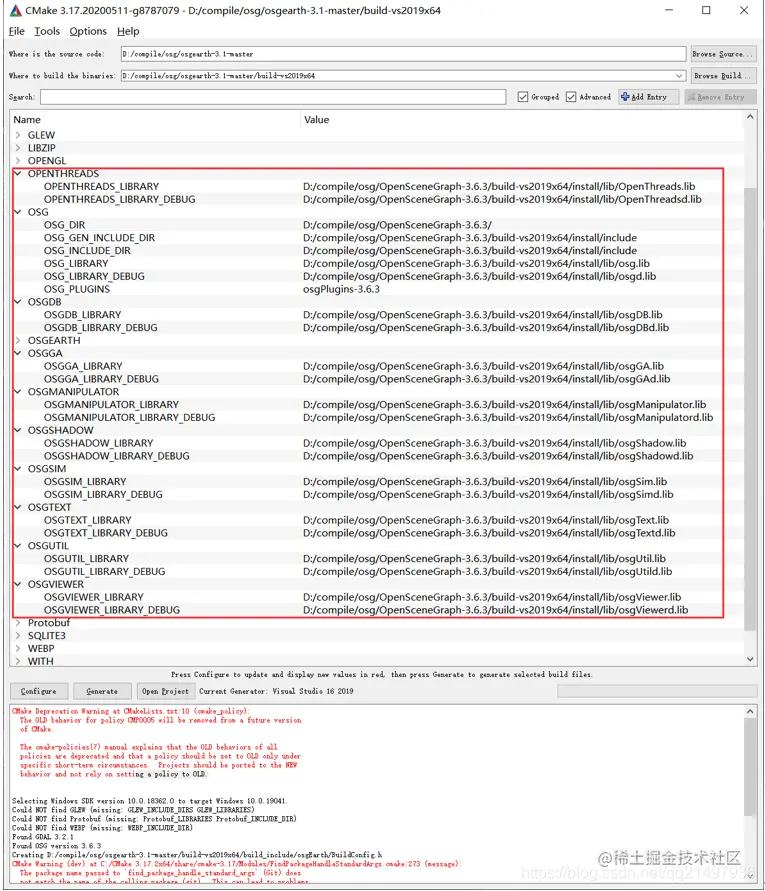Screen dimensions: 765x891
Task: Expand the OPENGL group
Action: point(18,161)
